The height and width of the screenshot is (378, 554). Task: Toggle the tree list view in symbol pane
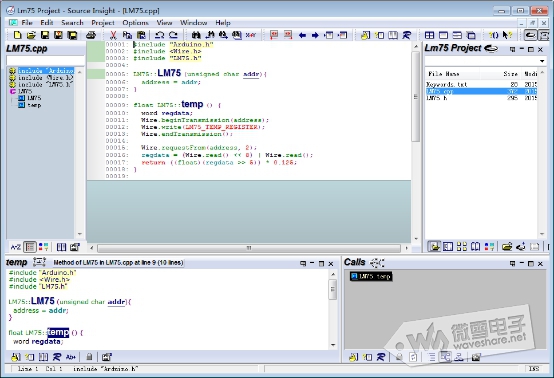click(x=30, y=247)
